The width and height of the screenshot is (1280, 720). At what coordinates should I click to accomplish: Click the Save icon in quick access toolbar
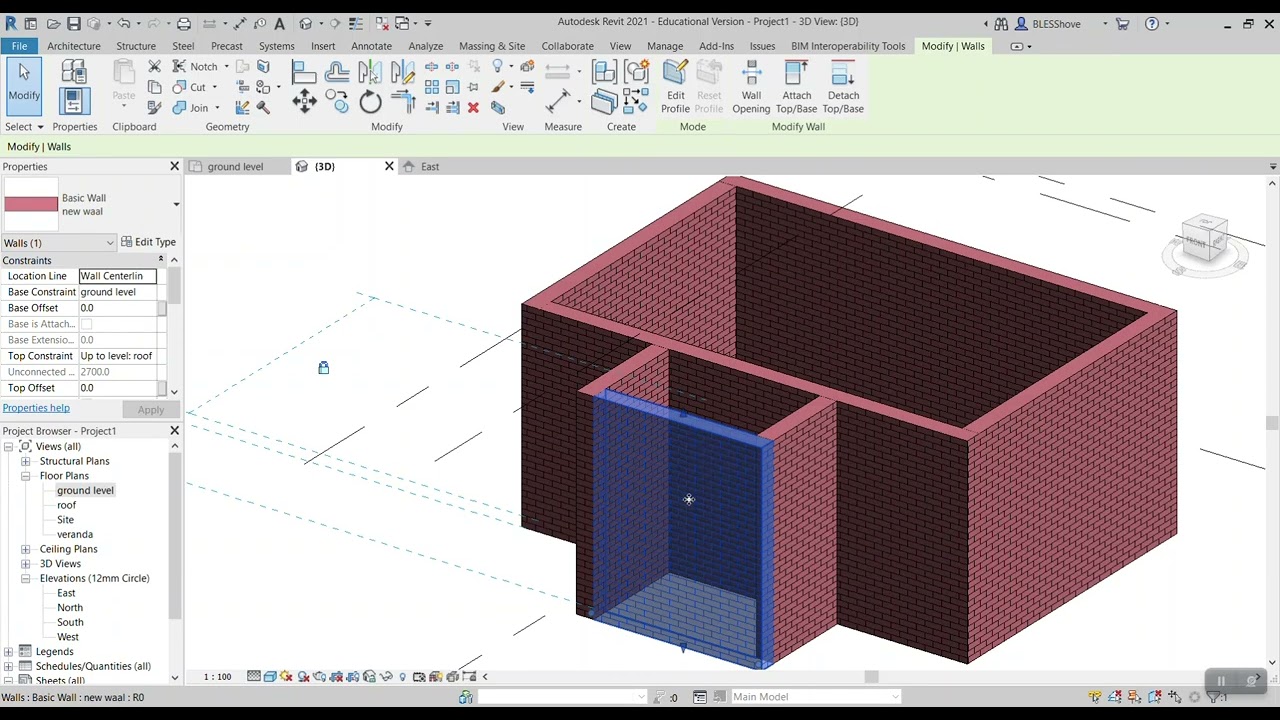[74, 23]
